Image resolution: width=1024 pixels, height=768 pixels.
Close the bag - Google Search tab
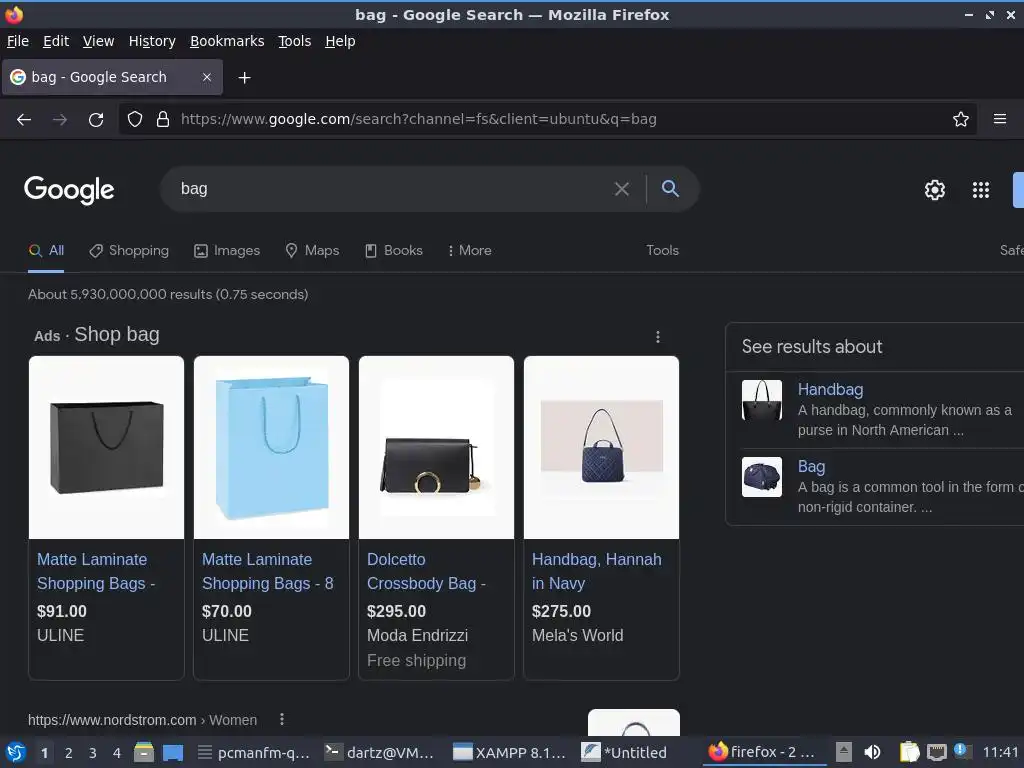(206, 77)
